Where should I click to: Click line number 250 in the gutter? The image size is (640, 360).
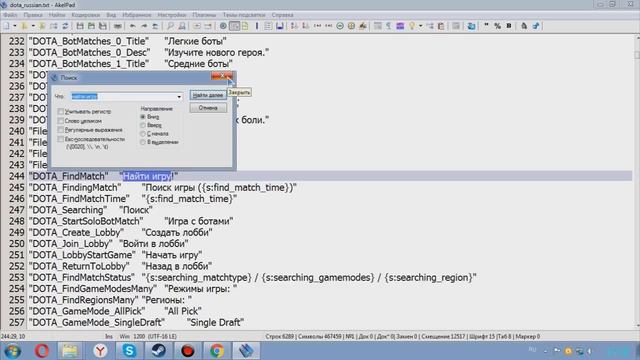[x=17, y=244]
